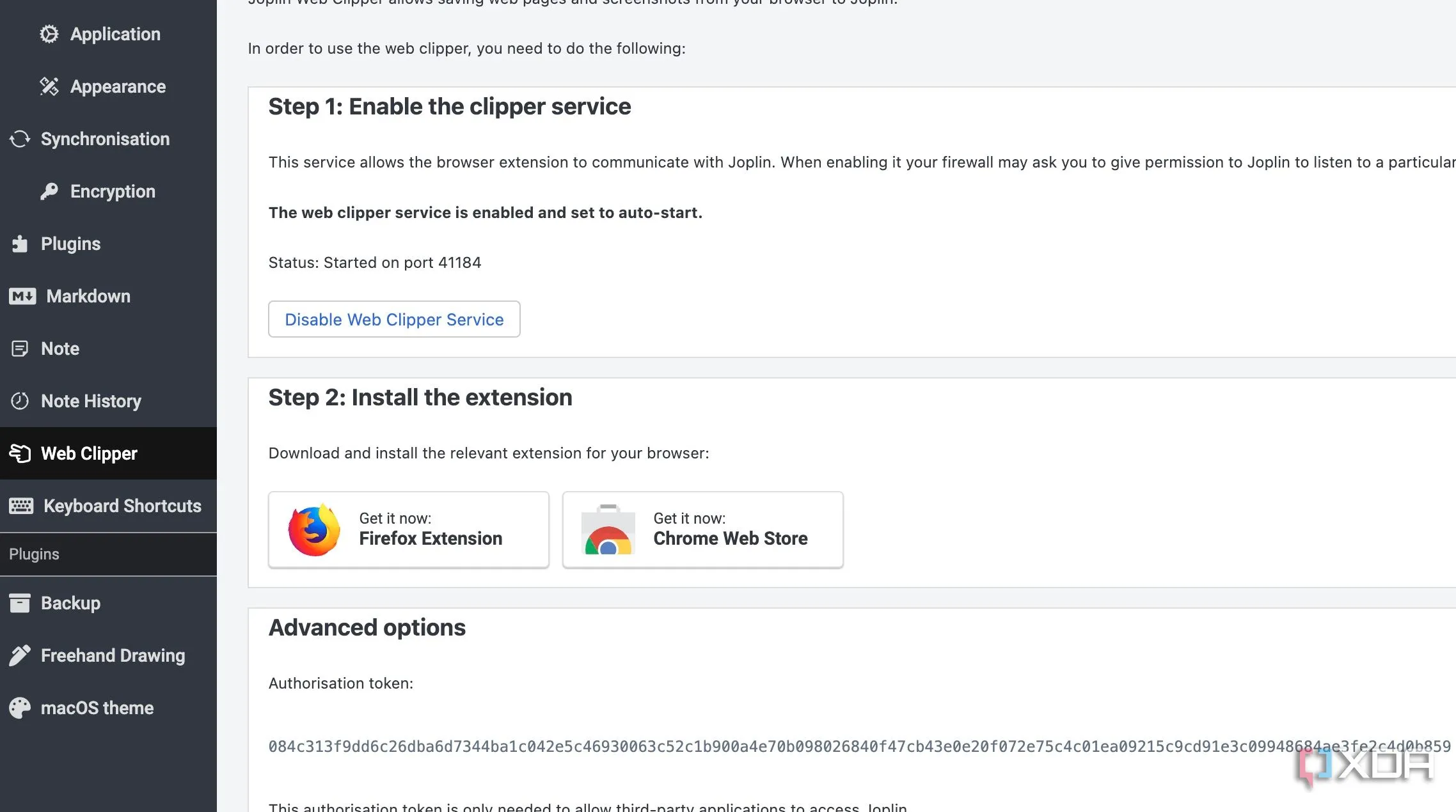Click 'Status: Started on port 41184' text

[375, 262]
